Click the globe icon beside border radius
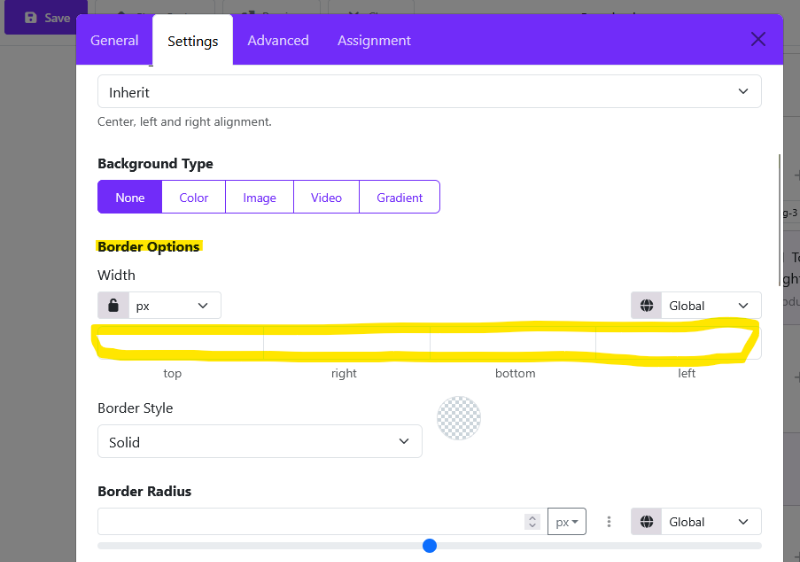This screenshot has height=562, width=800. (x=646, y=522)
